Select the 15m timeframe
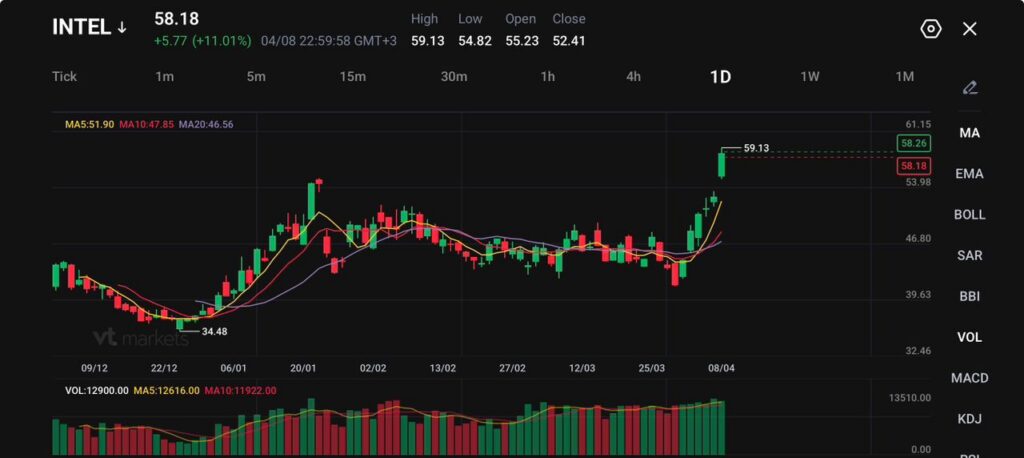This screenshot has width=1024, height=458. click(x=352, y=77)
